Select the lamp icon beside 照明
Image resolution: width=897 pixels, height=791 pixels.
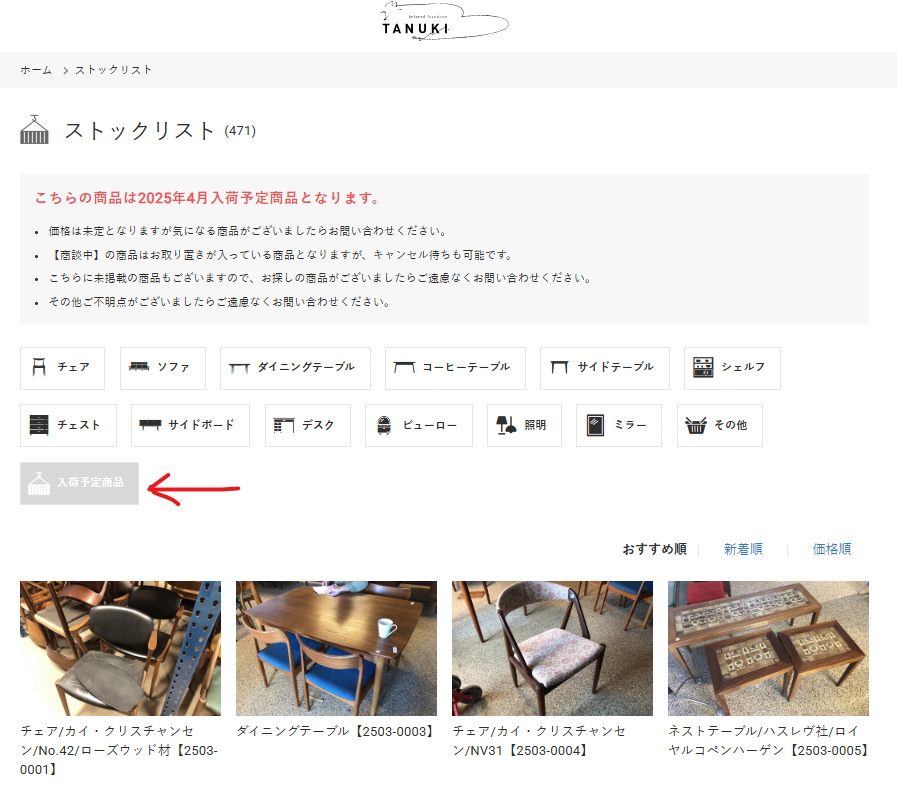pyautogui.click(x=506, y=425)
